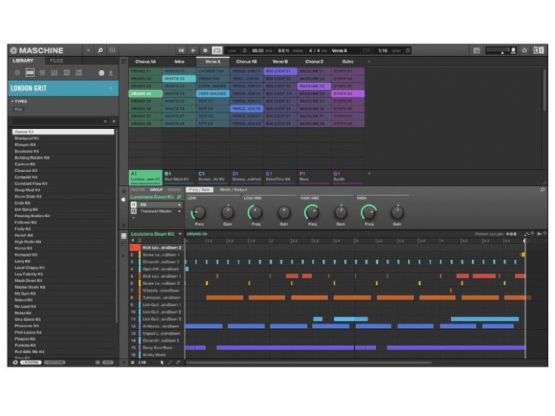Add plug-in with plus below Transient Master

click(133, 218)
